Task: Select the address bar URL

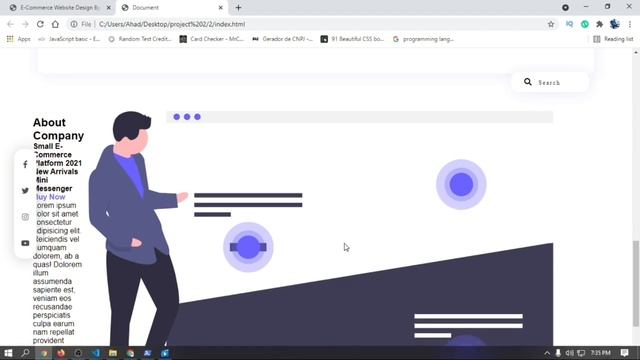Action: (172, 24)
